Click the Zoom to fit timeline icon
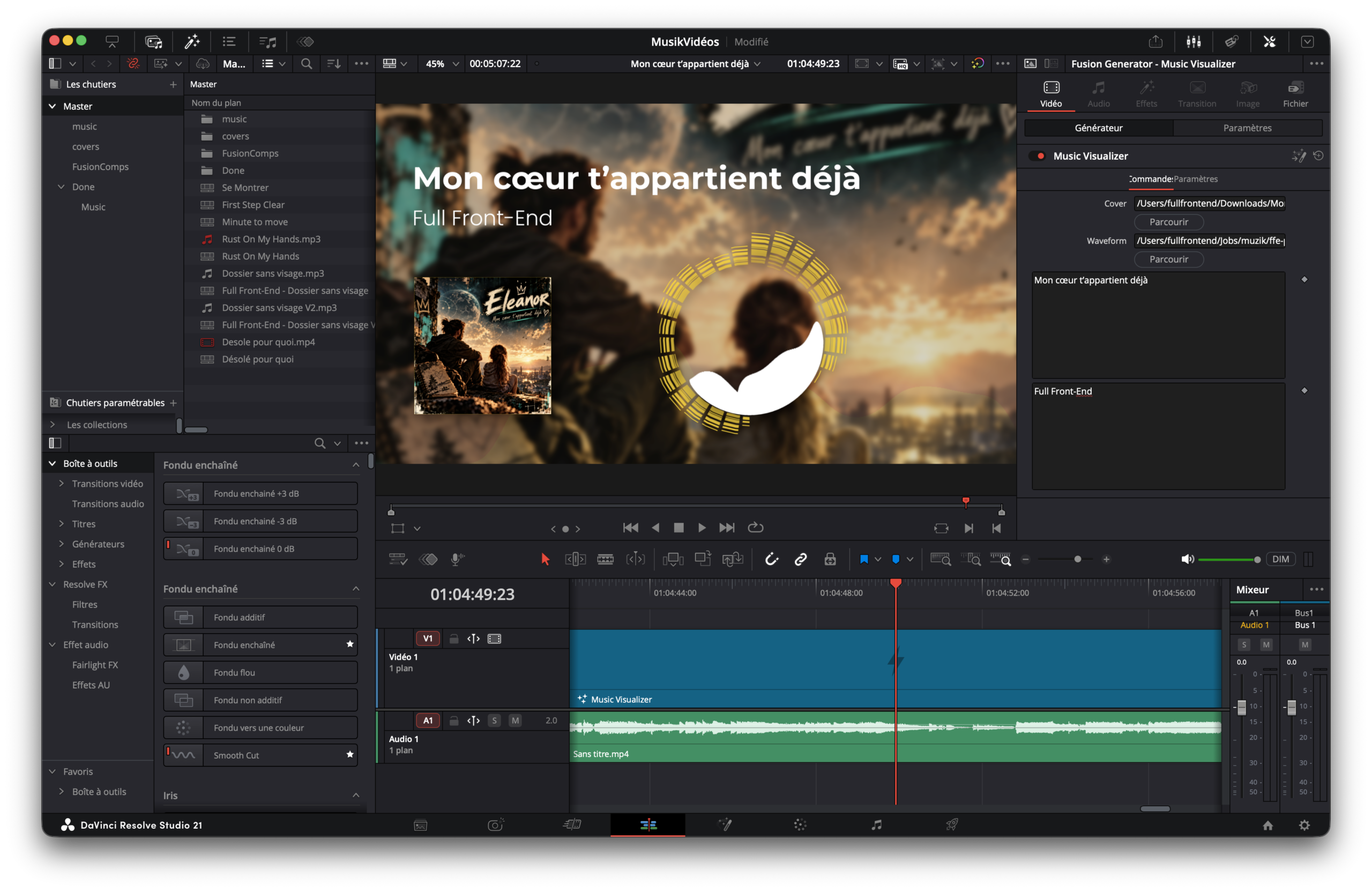This screenshot has width=1372, height=892. 940,559
